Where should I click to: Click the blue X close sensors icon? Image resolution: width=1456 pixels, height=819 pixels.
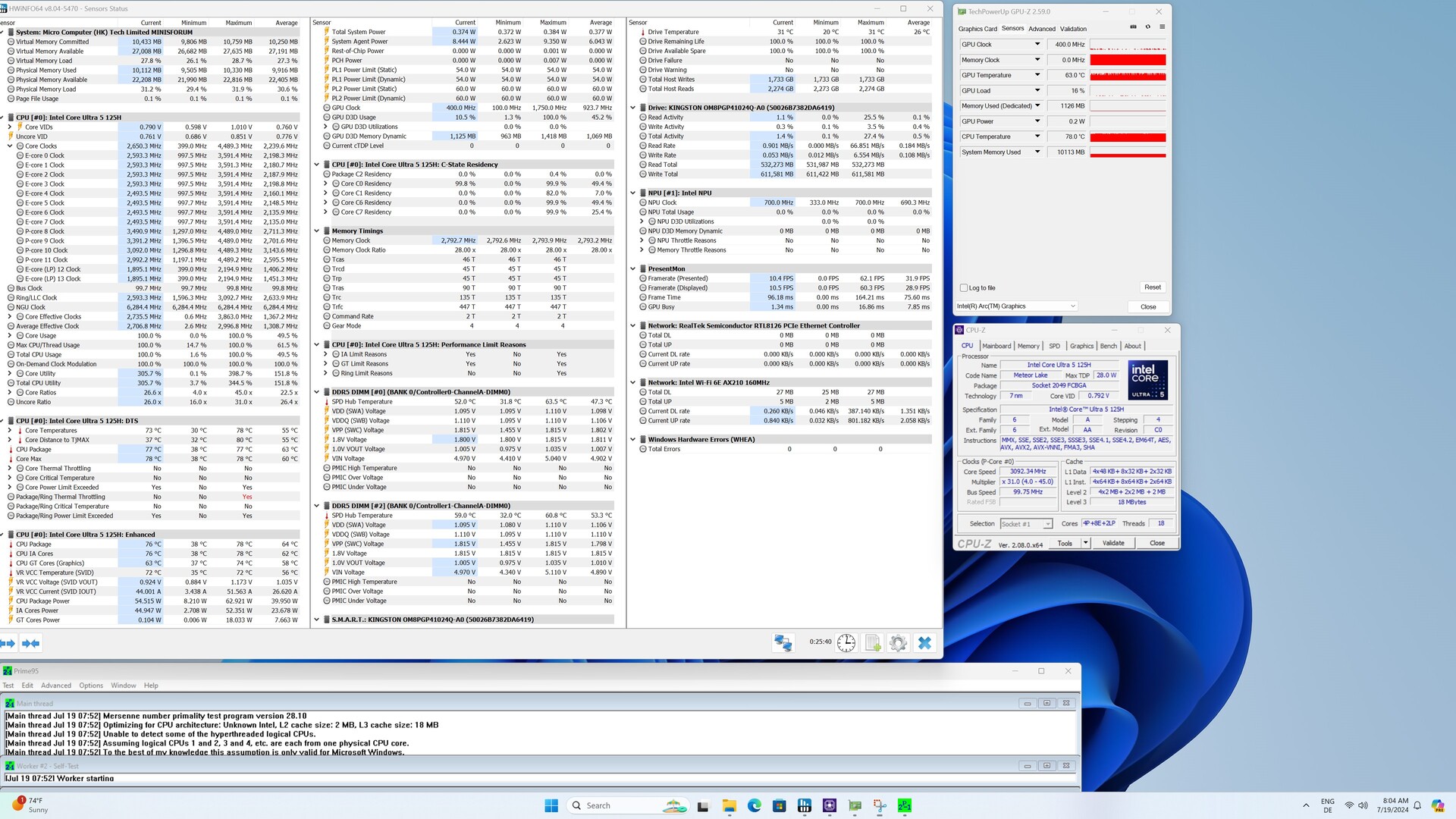click(924, 643)
